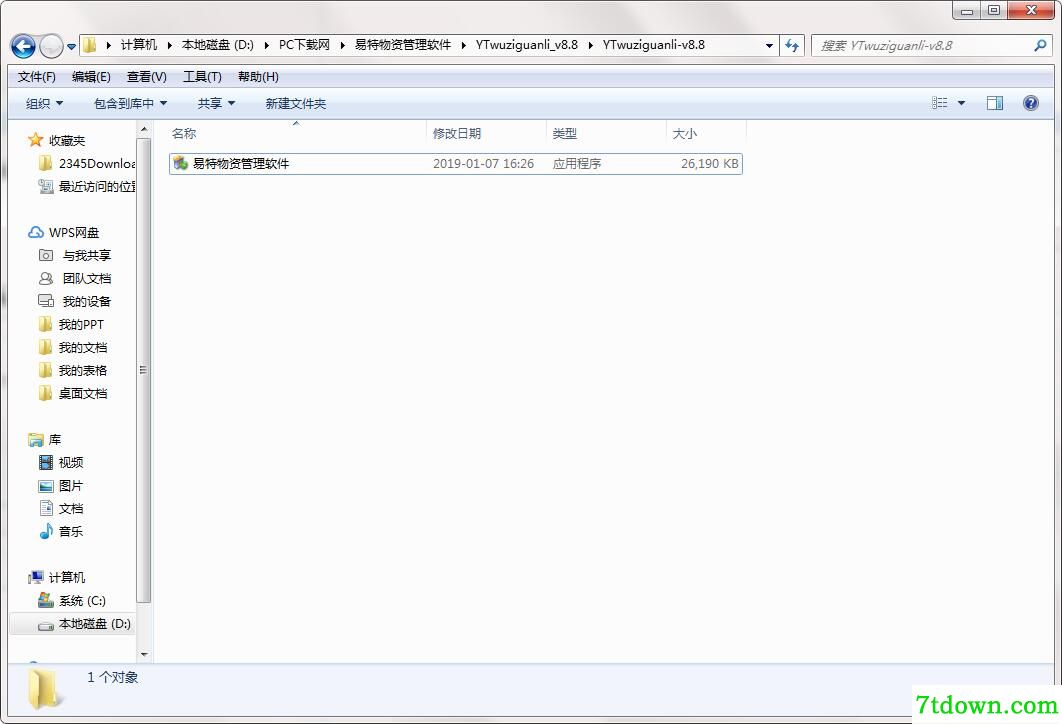The width and height of the screenshot is (1062, 724).
Task: Expand the address bar history dropdown
Action: [769, 45]
